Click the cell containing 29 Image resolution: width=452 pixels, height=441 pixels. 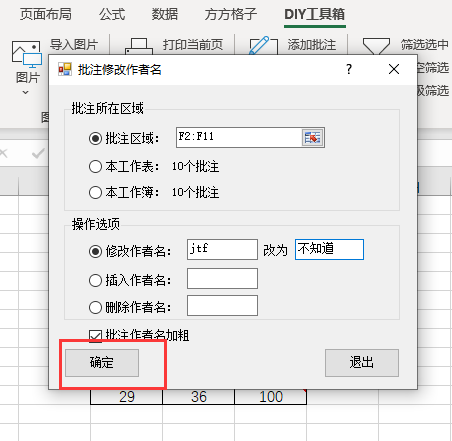(x=127, y=397)
